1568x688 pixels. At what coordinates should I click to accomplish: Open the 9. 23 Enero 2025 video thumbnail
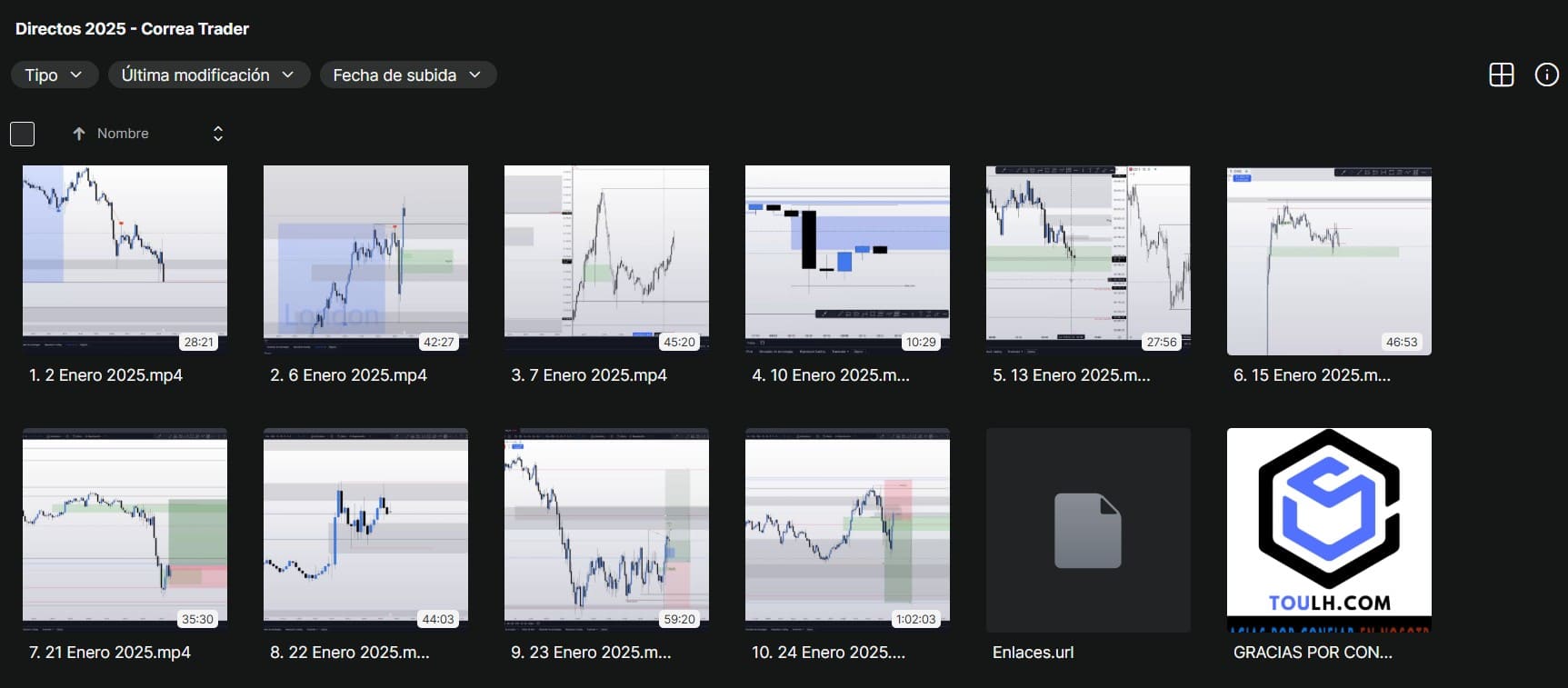(606, 527)
